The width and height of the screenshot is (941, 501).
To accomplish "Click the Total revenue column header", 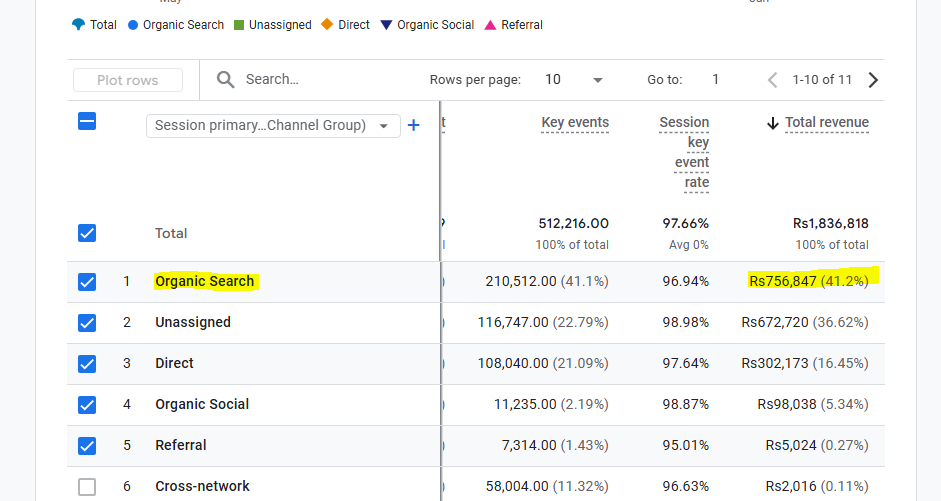I will click(827, 122).
